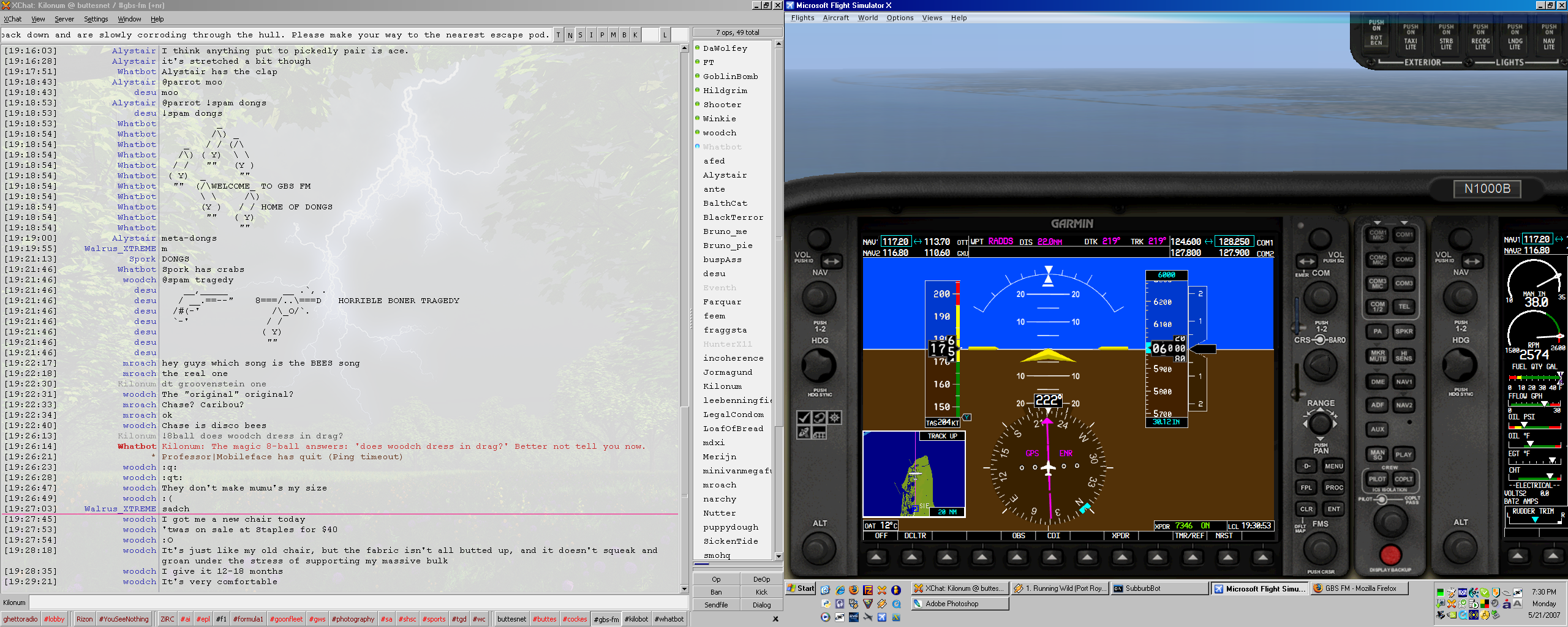Open the Flights menu in Flight Simulator
This screenshot has height=627, width=1568.
coord(802,18)
